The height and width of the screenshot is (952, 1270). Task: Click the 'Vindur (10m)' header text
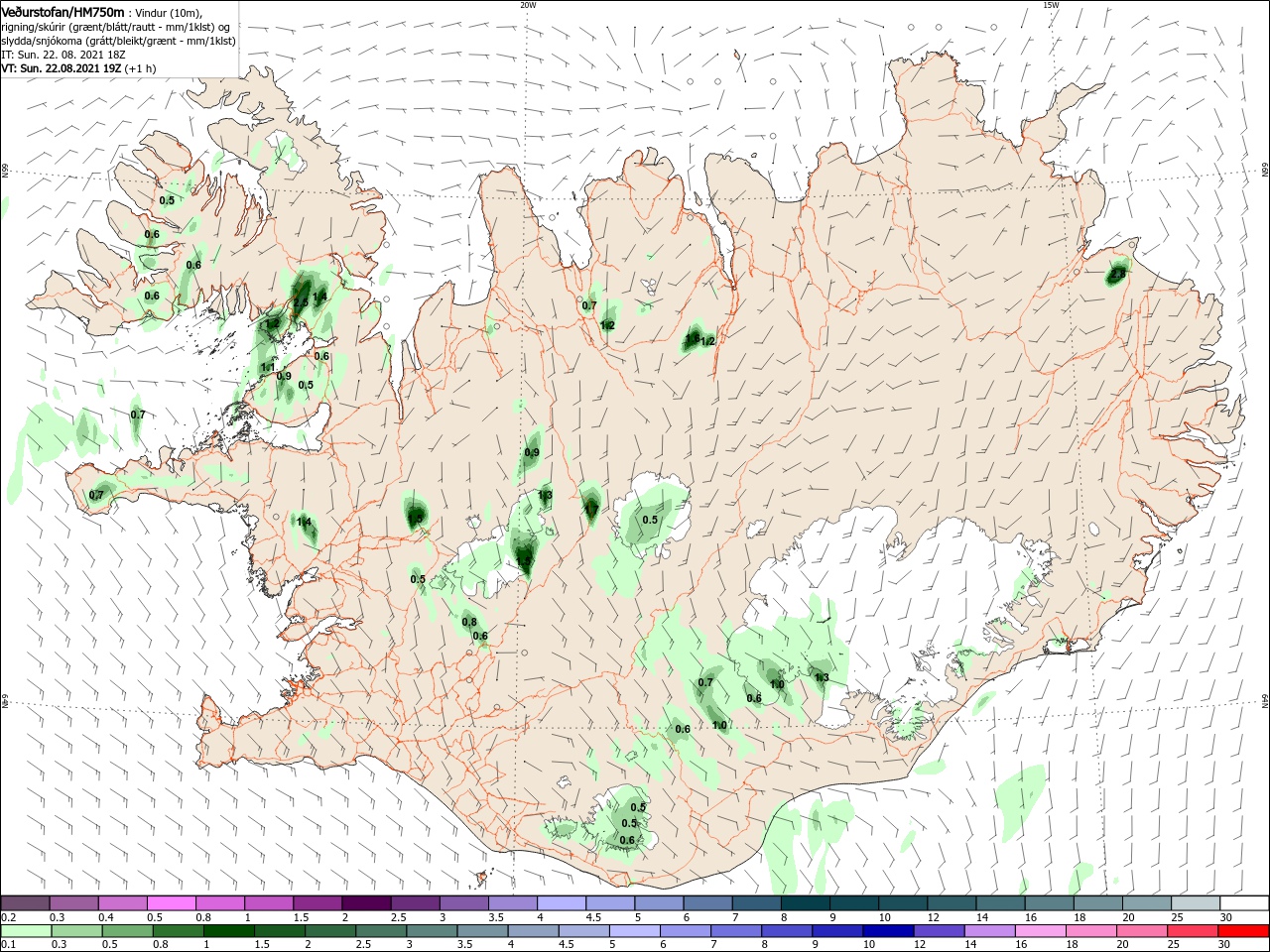[167, 12]
